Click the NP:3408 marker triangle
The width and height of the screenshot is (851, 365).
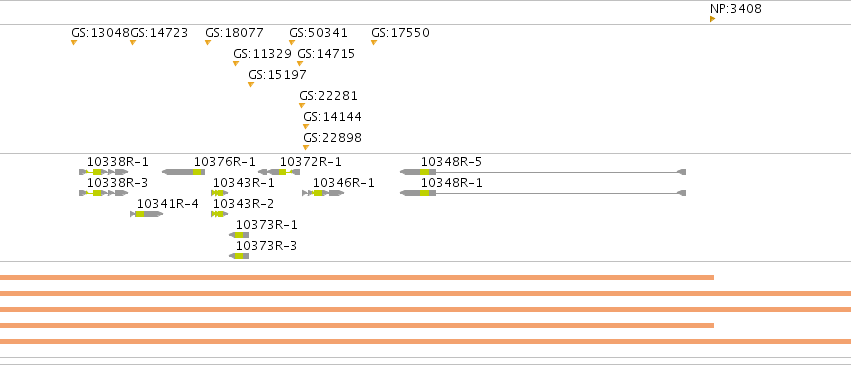(x=712, y=19)
